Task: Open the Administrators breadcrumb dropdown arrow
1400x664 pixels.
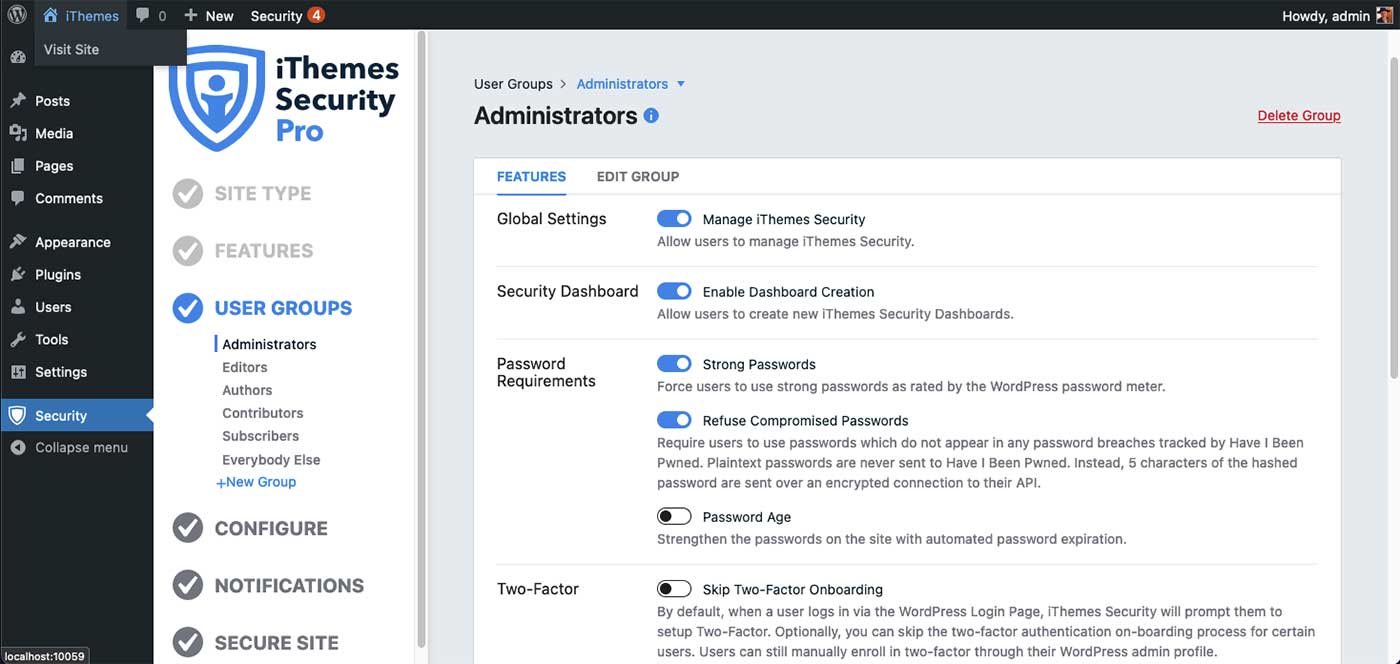Action: click(x=681, y=84)
